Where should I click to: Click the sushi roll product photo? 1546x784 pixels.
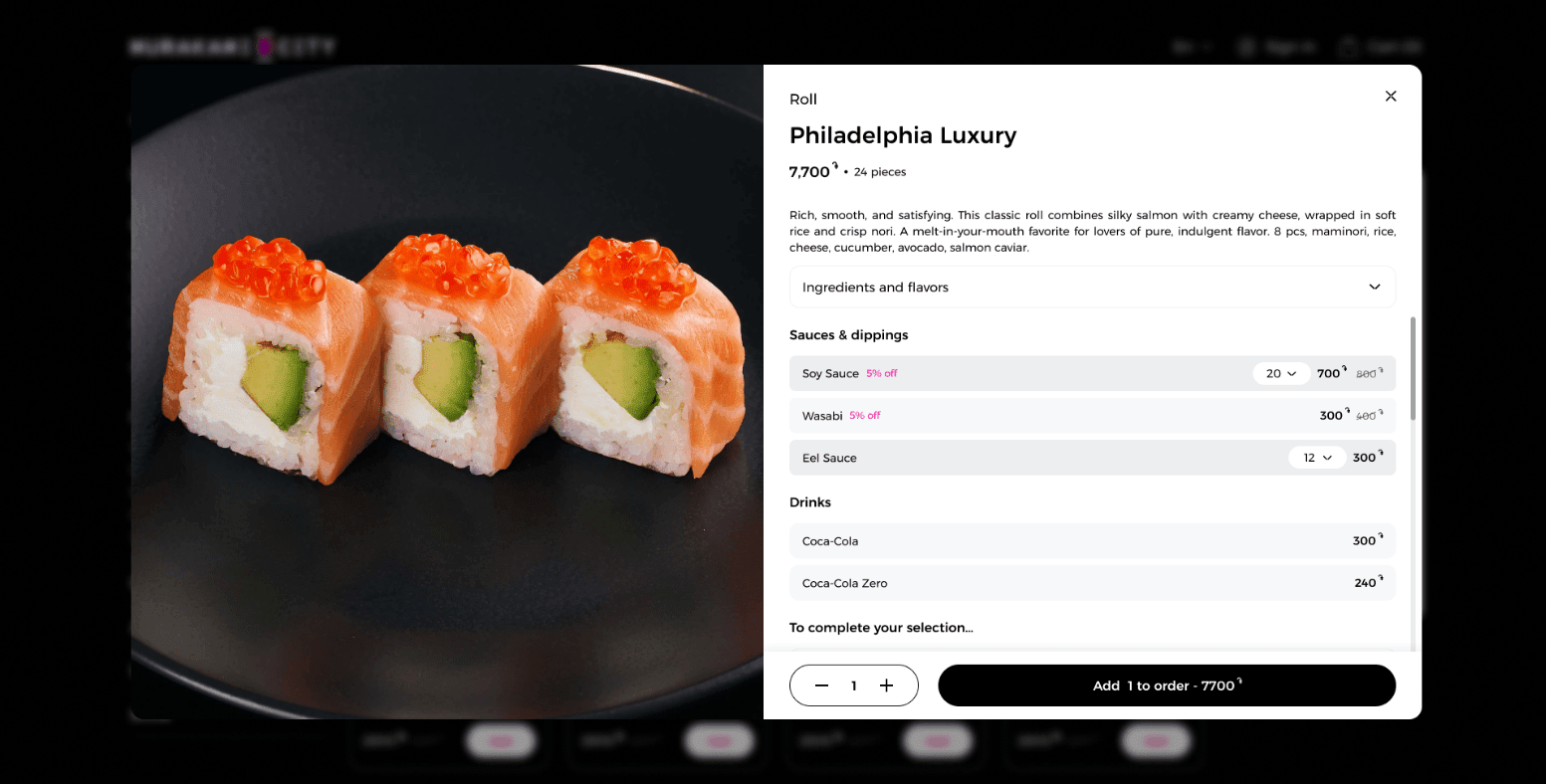tap(447, 392)
